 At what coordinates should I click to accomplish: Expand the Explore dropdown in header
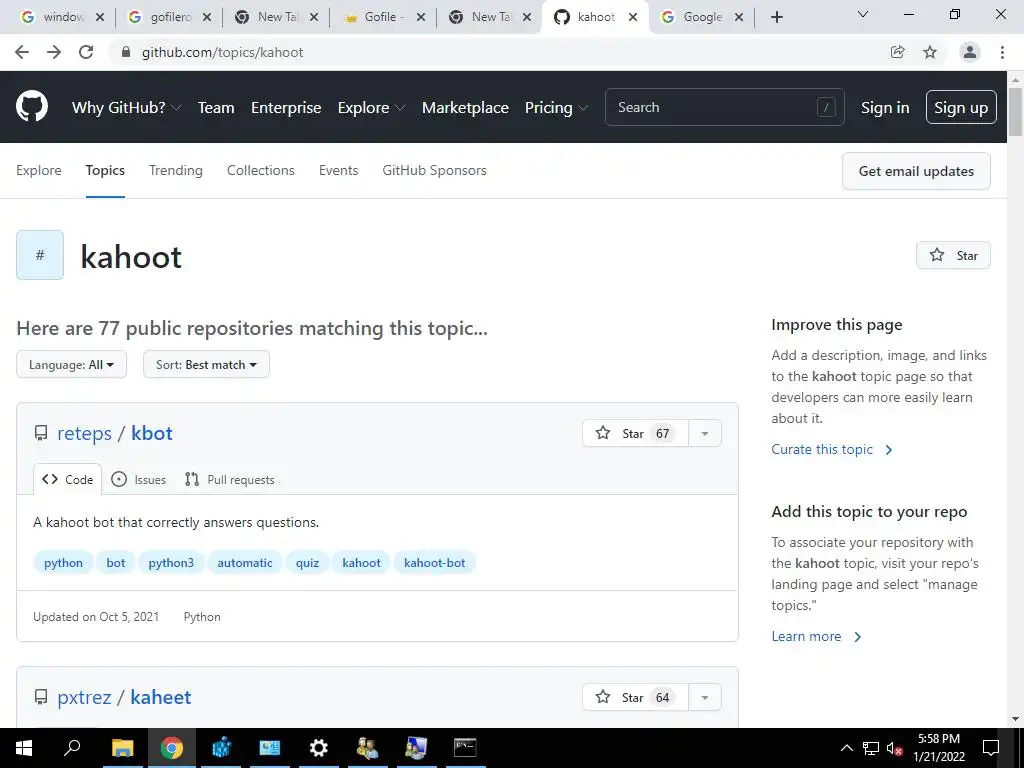coord(371,108)
